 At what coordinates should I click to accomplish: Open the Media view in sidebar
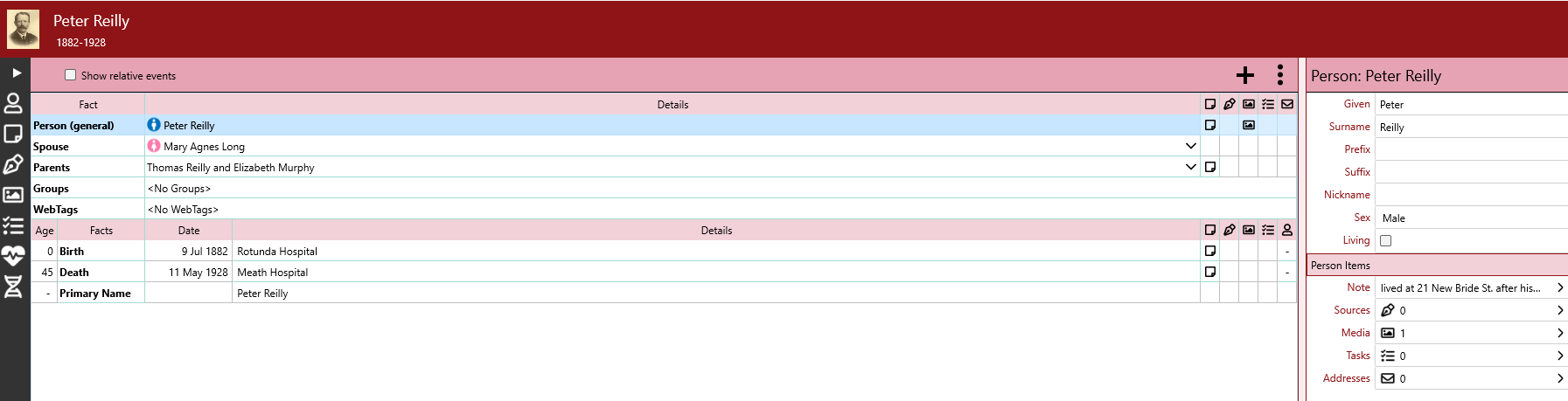(x=13, y=195)
